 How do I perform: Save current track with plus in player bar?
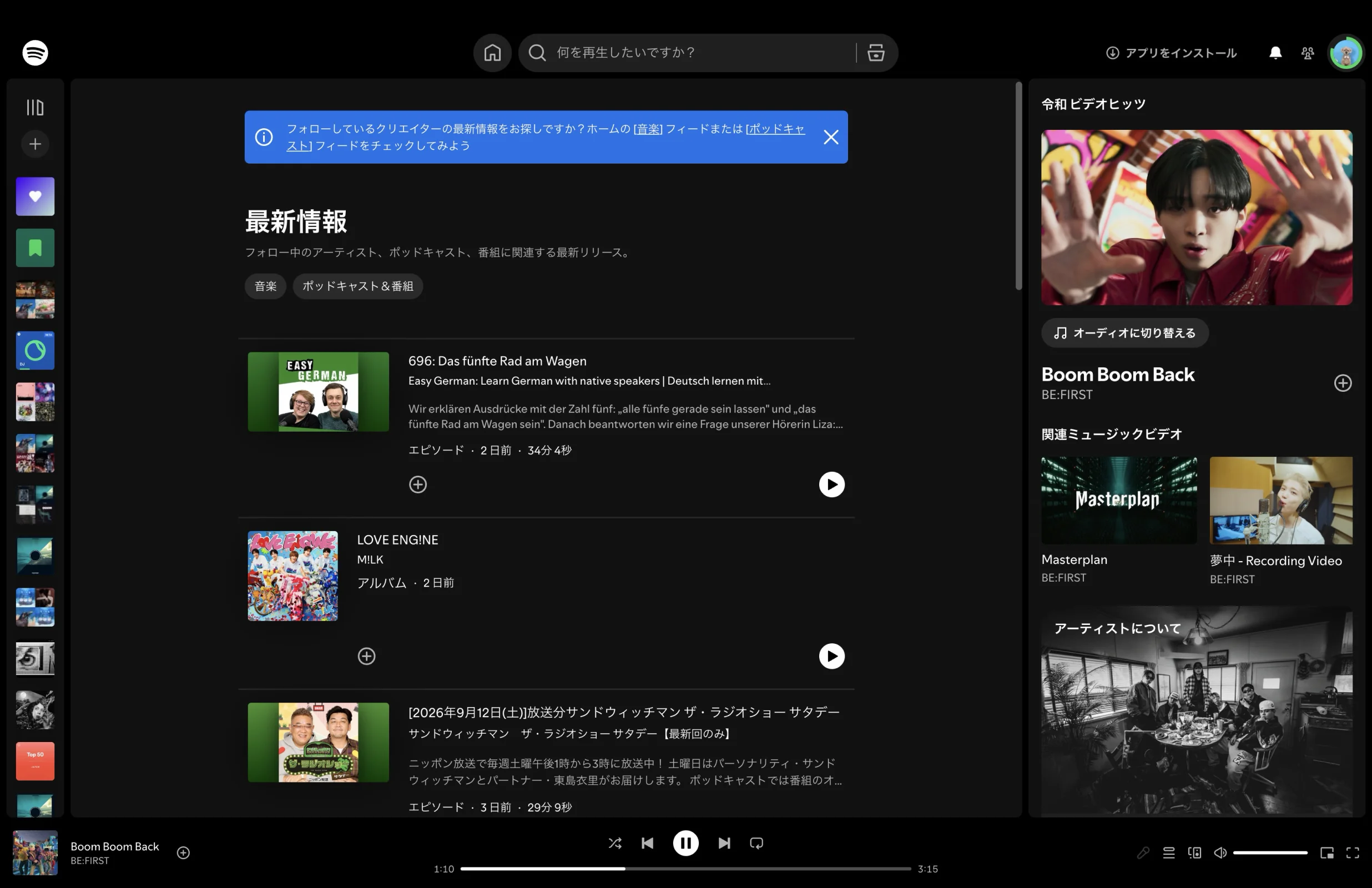click(183, 853)
